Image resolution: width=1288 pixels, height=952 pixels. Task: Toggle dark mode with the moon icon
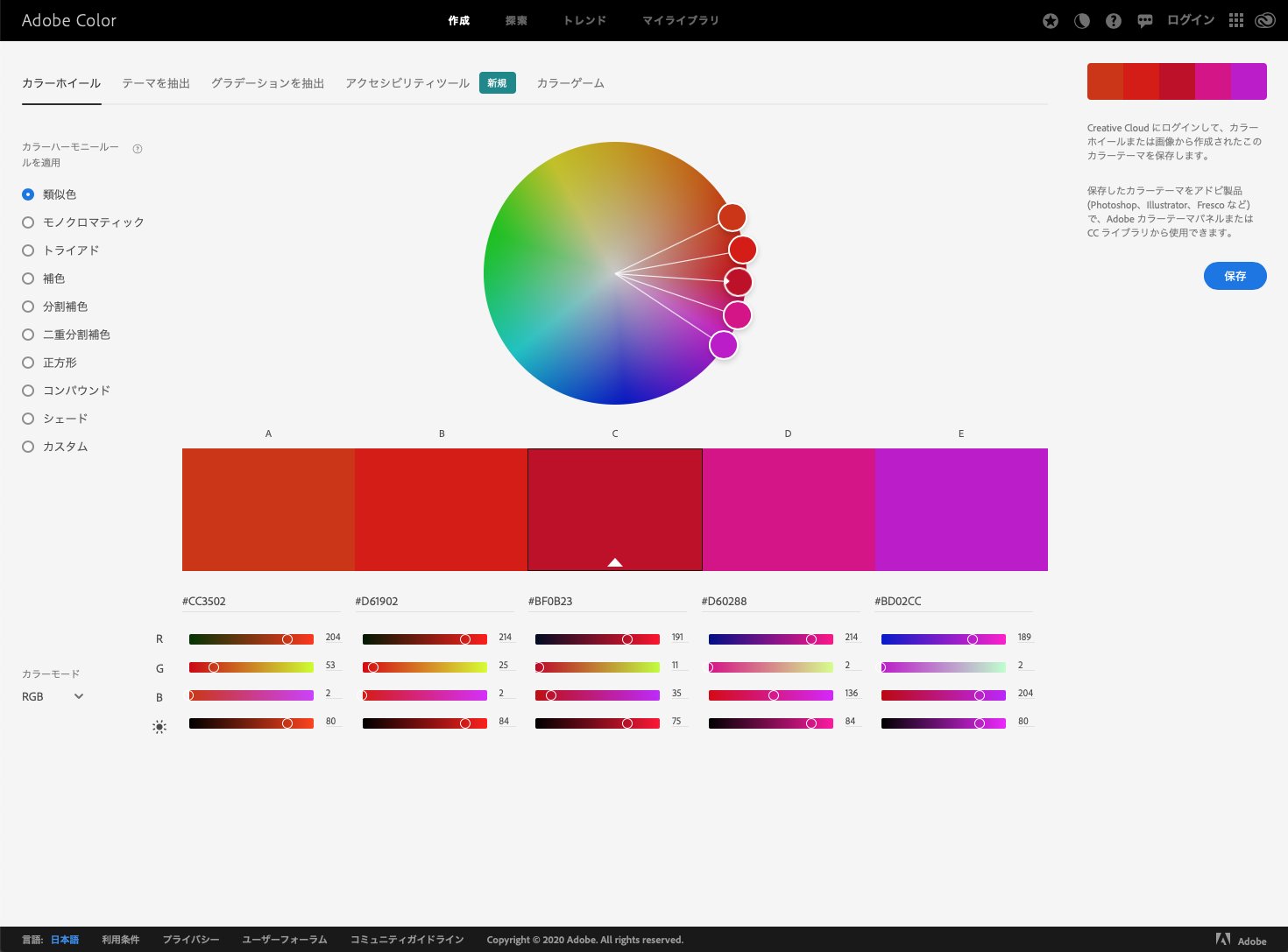pyautogui.click(x=1082, y=21)
